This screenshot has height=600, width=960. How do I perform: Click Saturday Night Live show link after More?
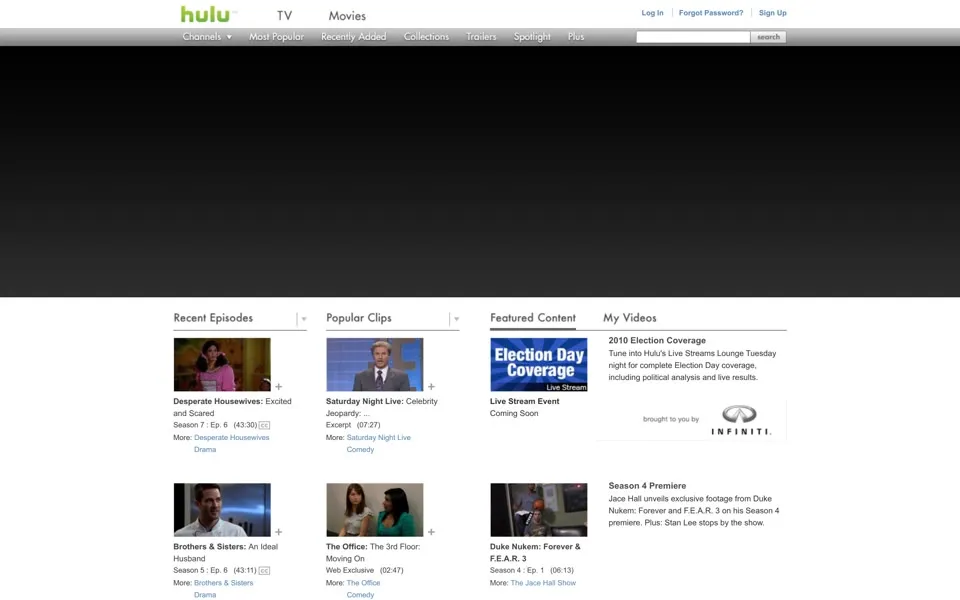tap(378, 438)
